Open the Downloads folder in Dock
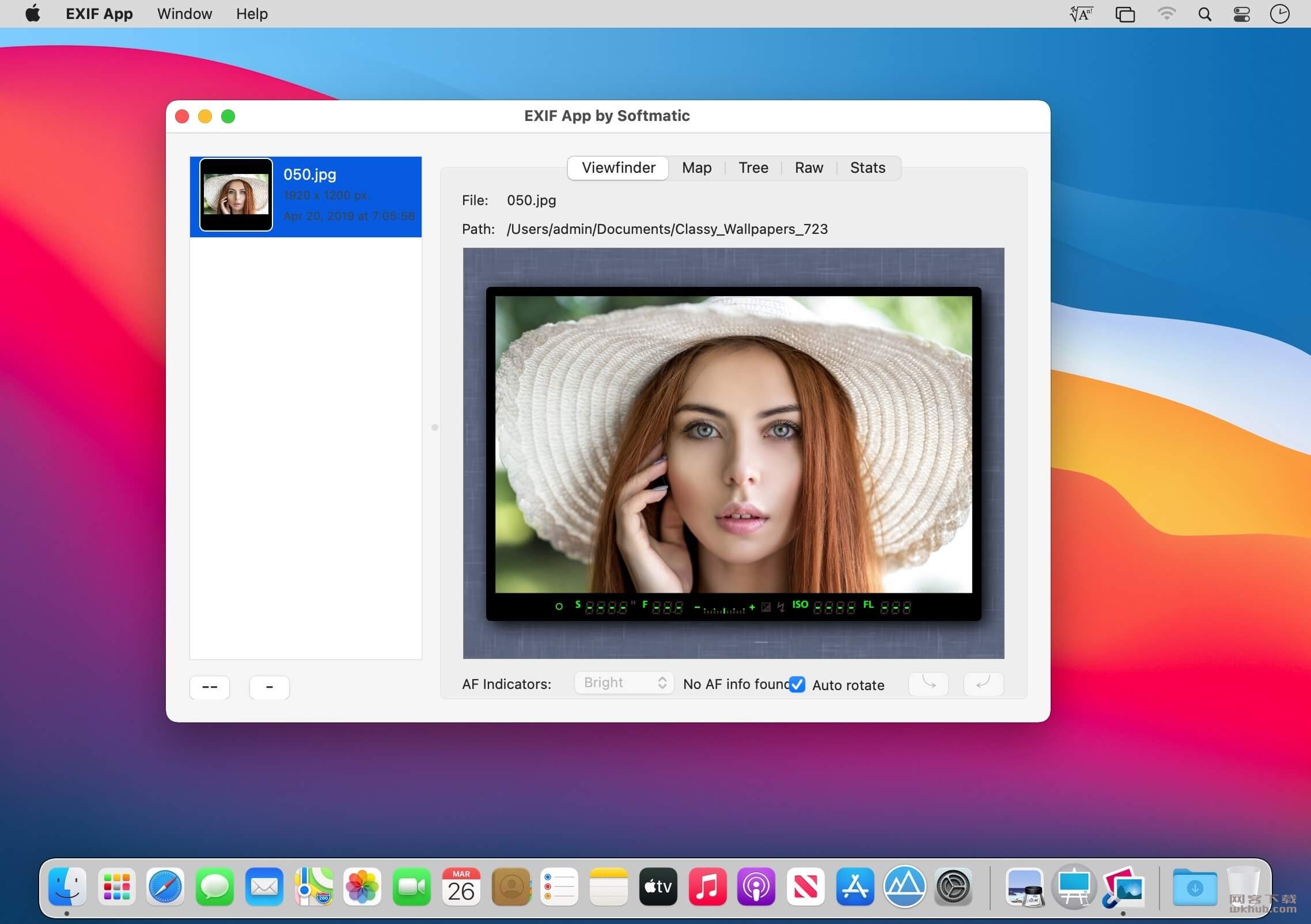Screen dimensions: 1311x924 coord(1195,887)
